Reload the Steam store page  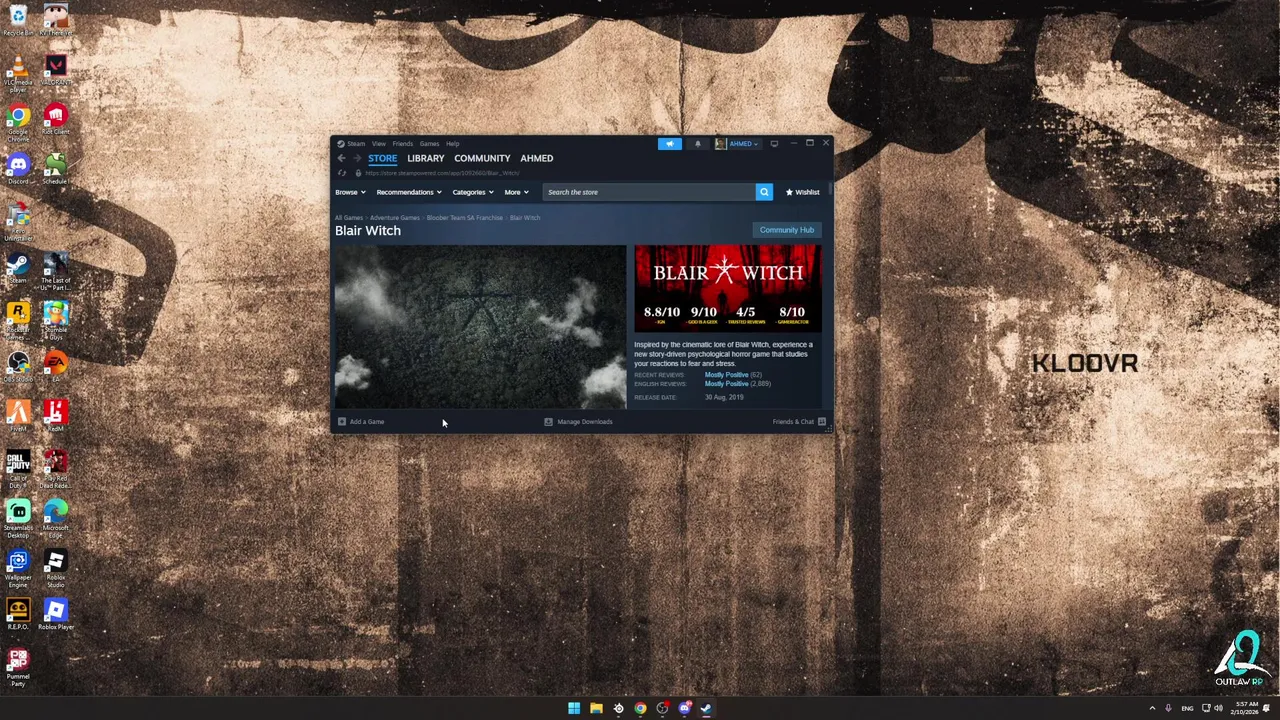341,173
